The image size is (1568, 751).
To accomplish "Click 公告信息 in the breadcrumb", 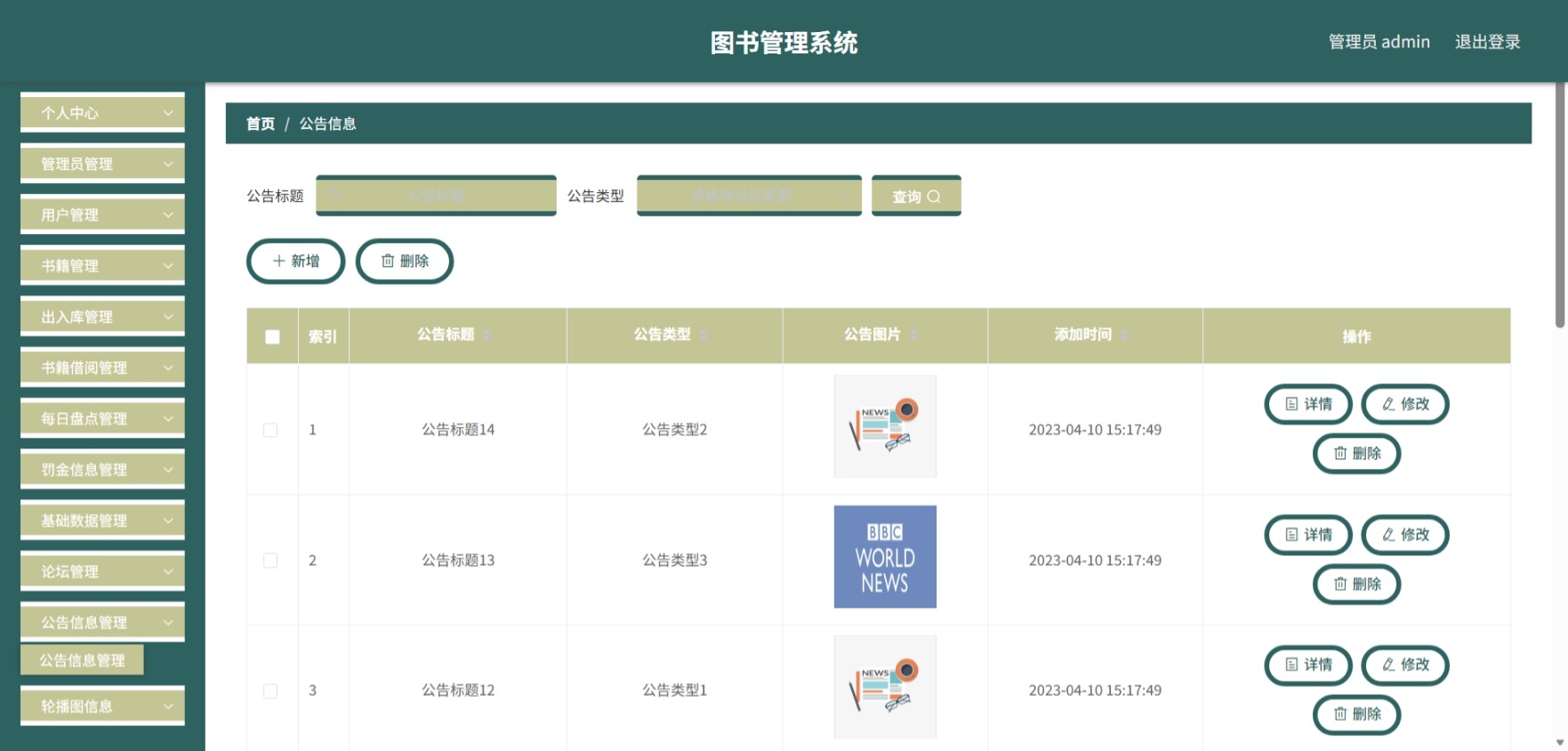I will coord(327,124).
